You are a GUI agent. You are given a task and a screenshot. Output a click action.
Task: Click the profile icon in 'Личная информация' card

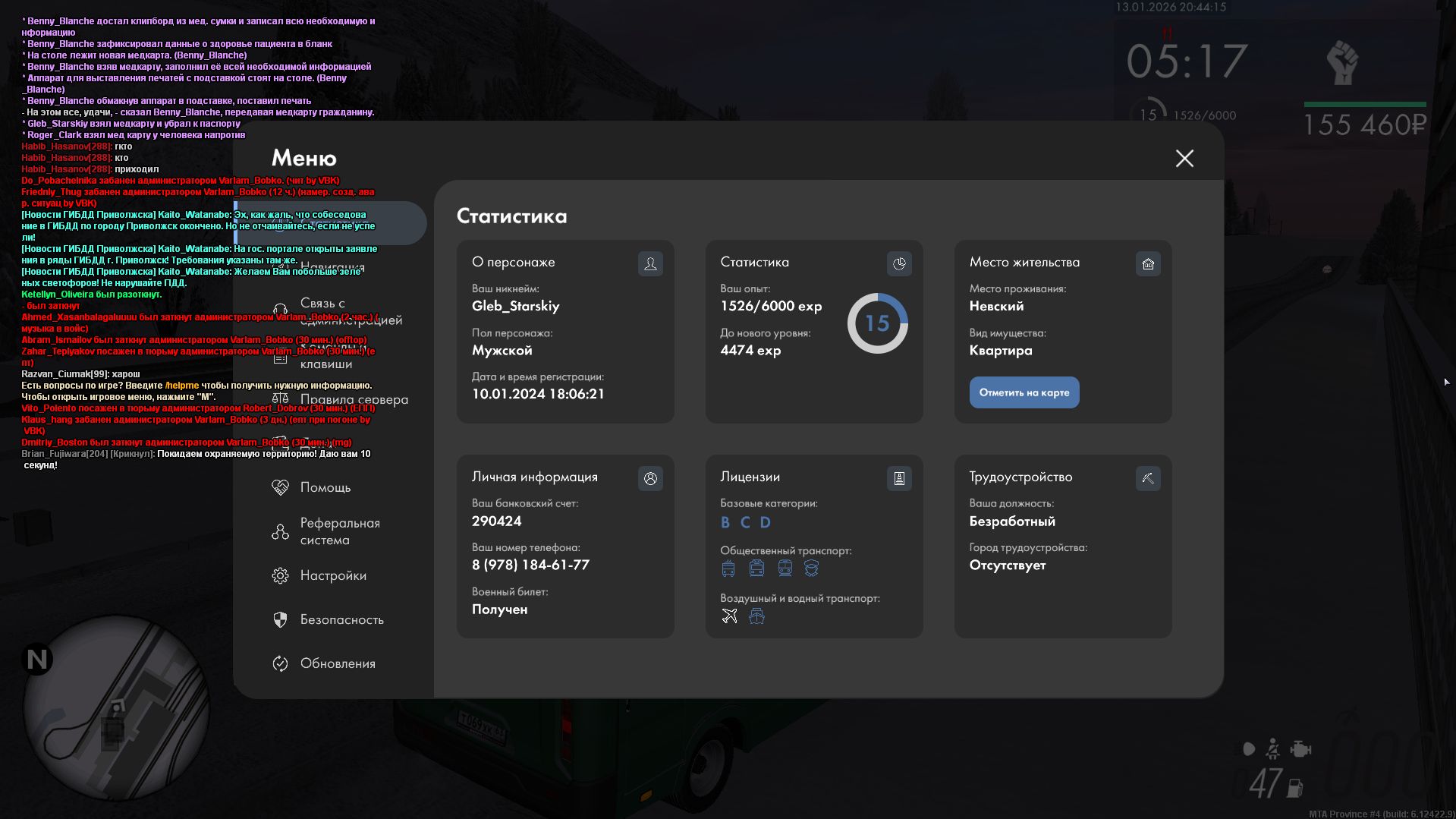[650, 478]
